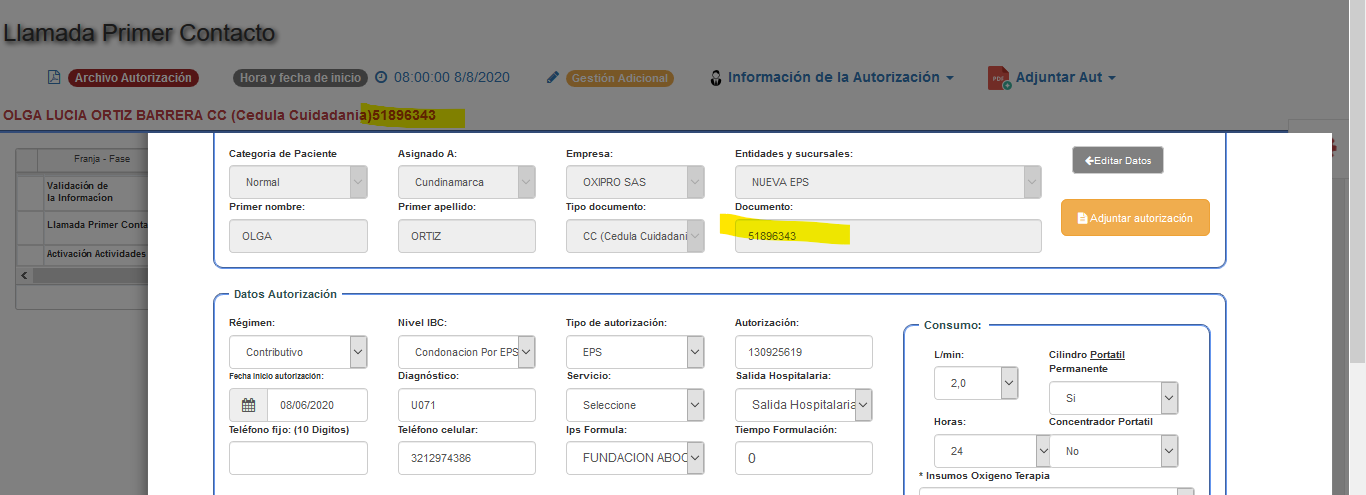The width and height of the screenshot is (1366, 495).
Task: Click the person icon by Información de la Autorización
Action: click(x=715, y=78)
